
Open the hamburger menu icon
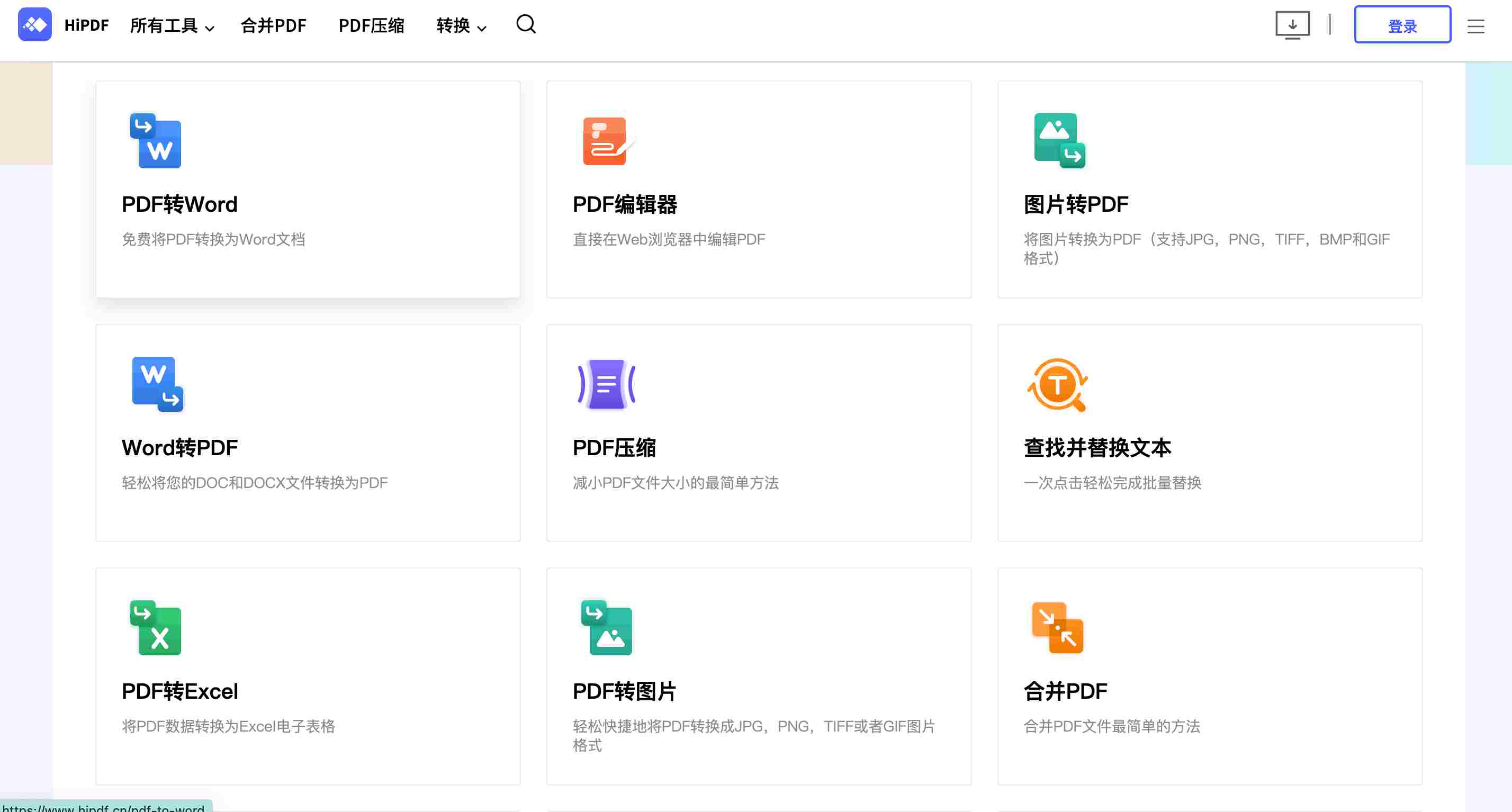[x=1475, y=26]
